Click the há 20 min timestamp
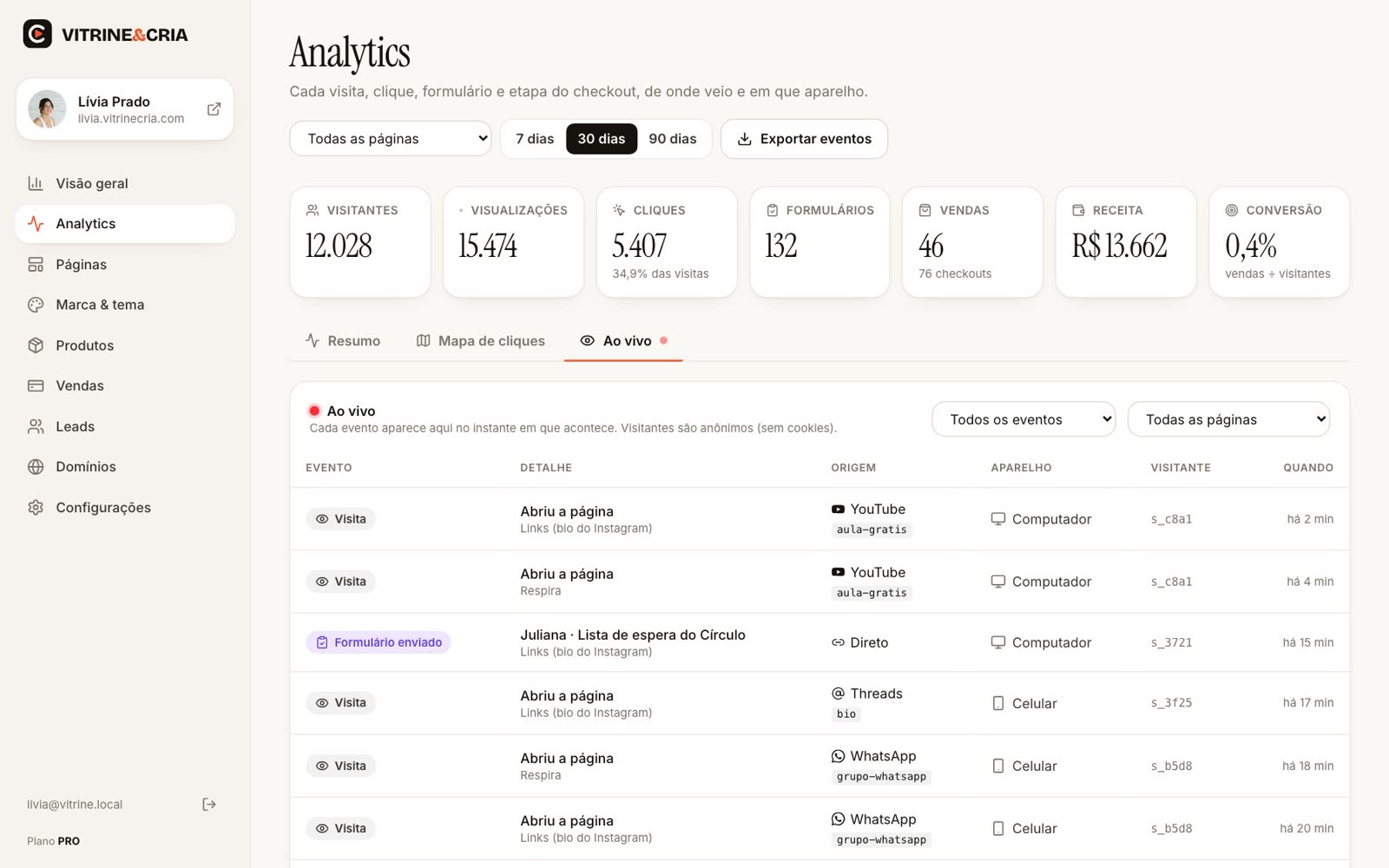Screen dimensions: 1389x868 (1307, 829)
